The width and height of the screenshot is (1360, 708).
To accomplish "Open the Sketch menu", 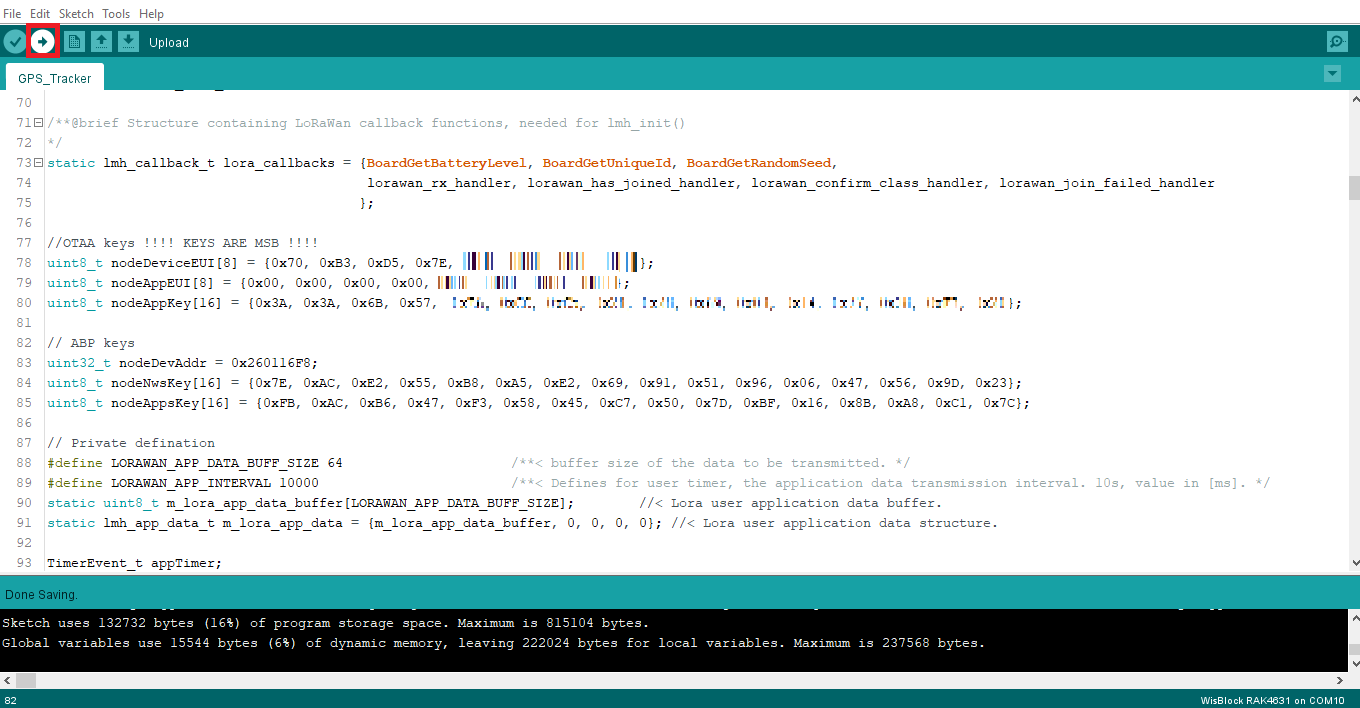I will coord(76,14).
